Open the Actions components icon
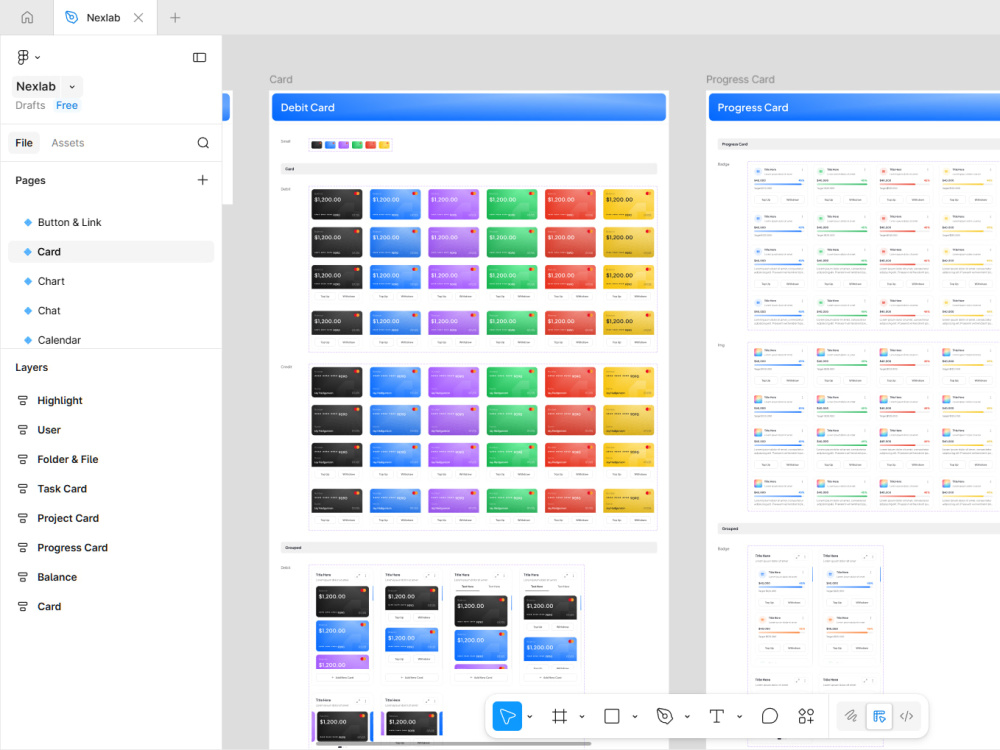 click(806, 716)
